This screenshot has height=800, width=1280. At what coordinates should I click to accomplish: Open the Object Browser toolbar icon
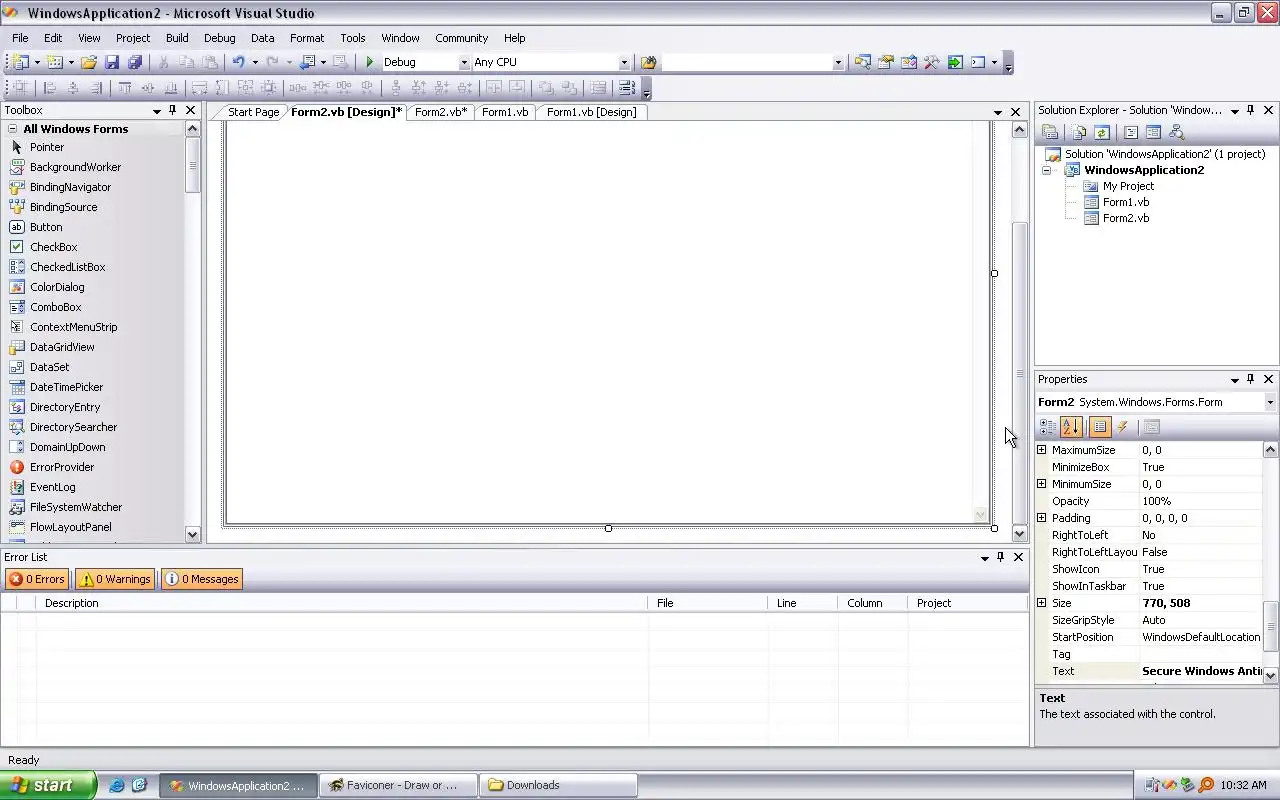point(908,62)
